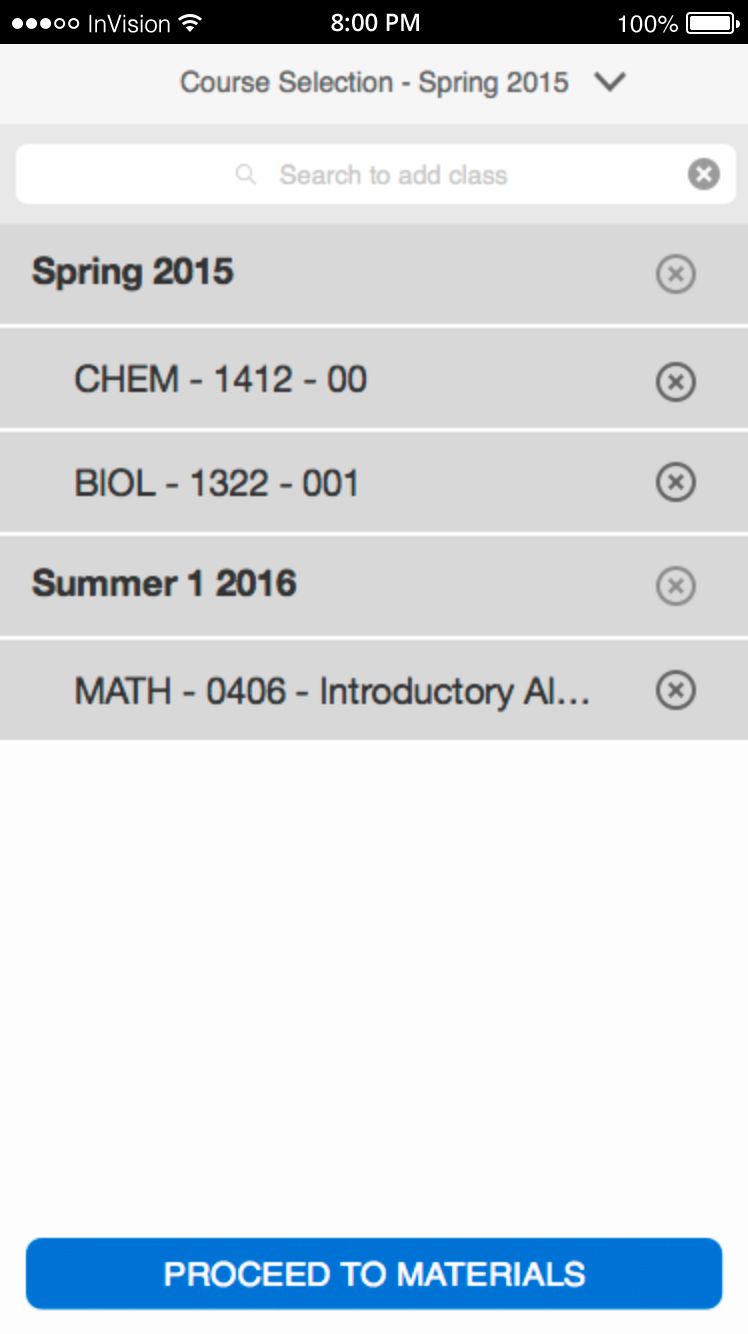Tap the InVision carrier label
The width and height of the screenshot is (748, 1334).
coord(130,22)
